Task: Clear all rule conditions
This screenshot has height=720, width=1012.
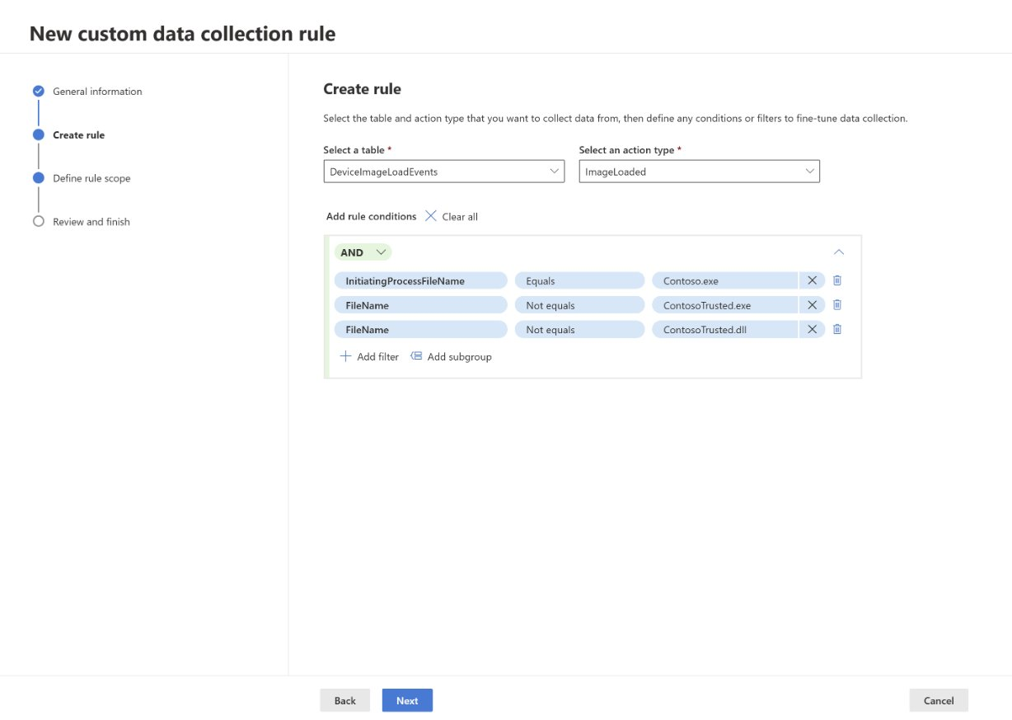Action: coord(452,217)
